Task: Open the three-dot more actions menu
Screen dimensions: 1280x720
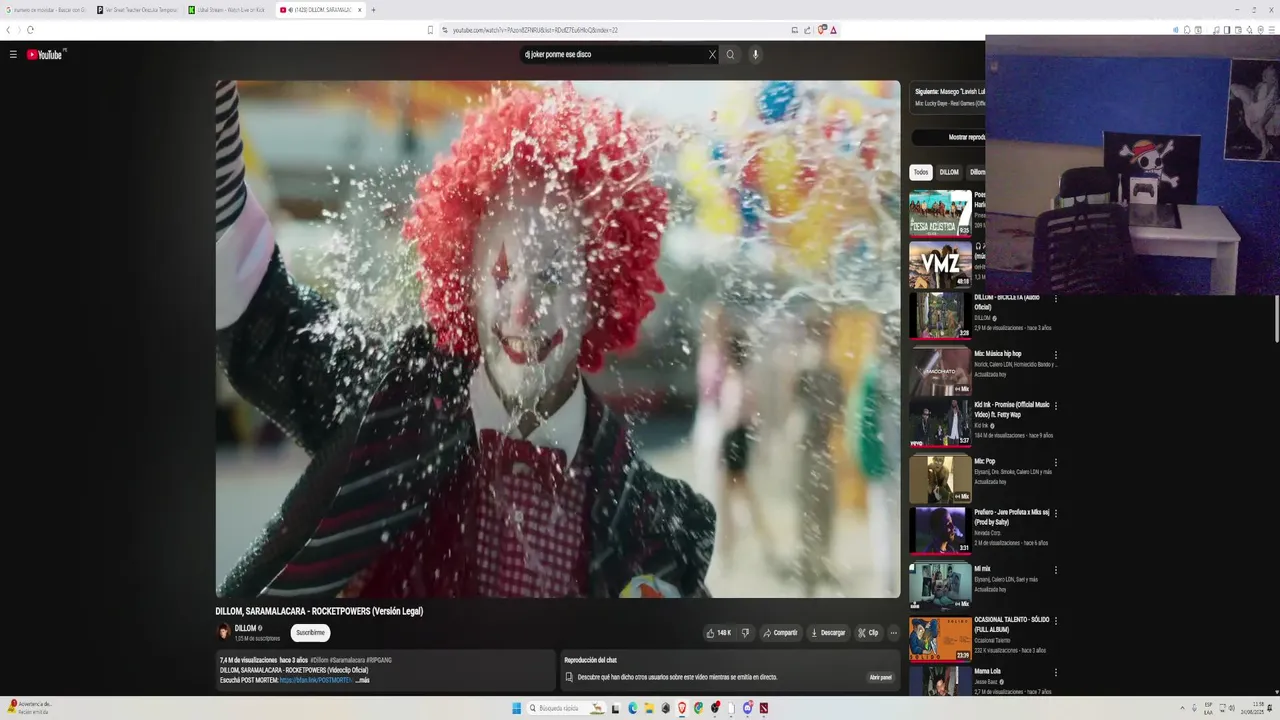Action: (x=893, y=633)
